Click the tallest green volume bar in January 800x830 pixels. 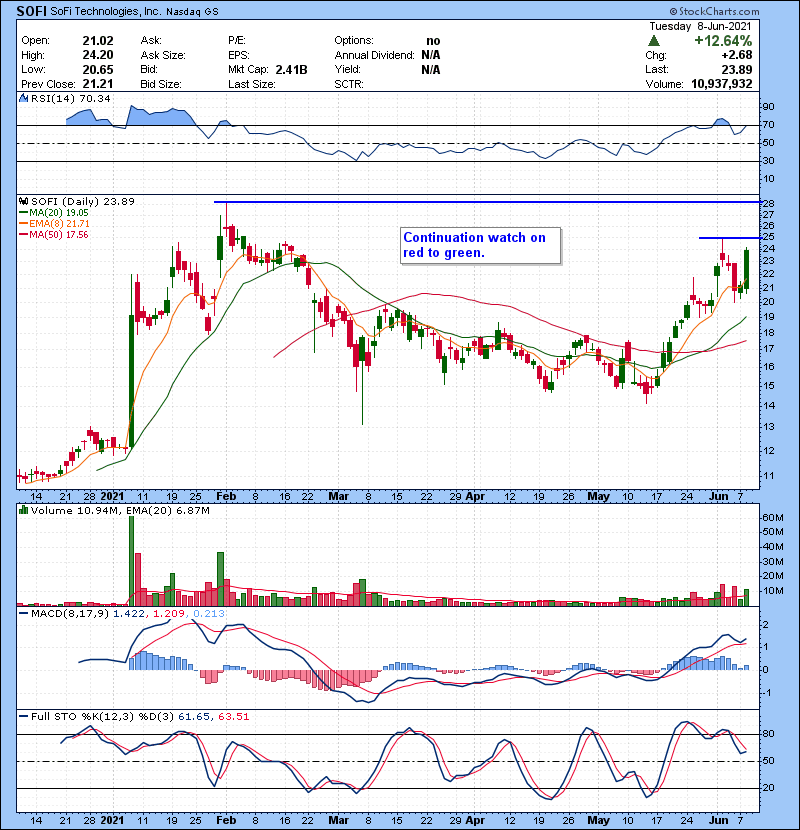pyautogui.click(x=132, y=560)
